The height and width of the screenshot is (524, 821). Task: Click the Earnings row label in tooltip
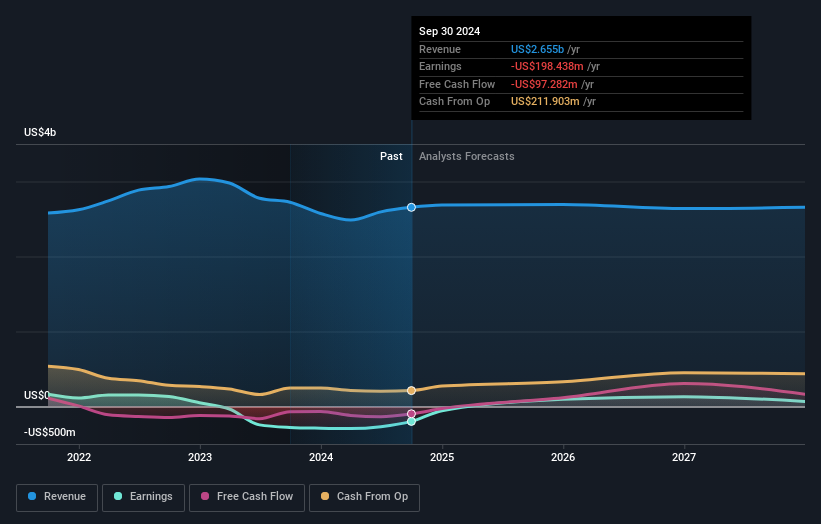[x=440, y=66]
